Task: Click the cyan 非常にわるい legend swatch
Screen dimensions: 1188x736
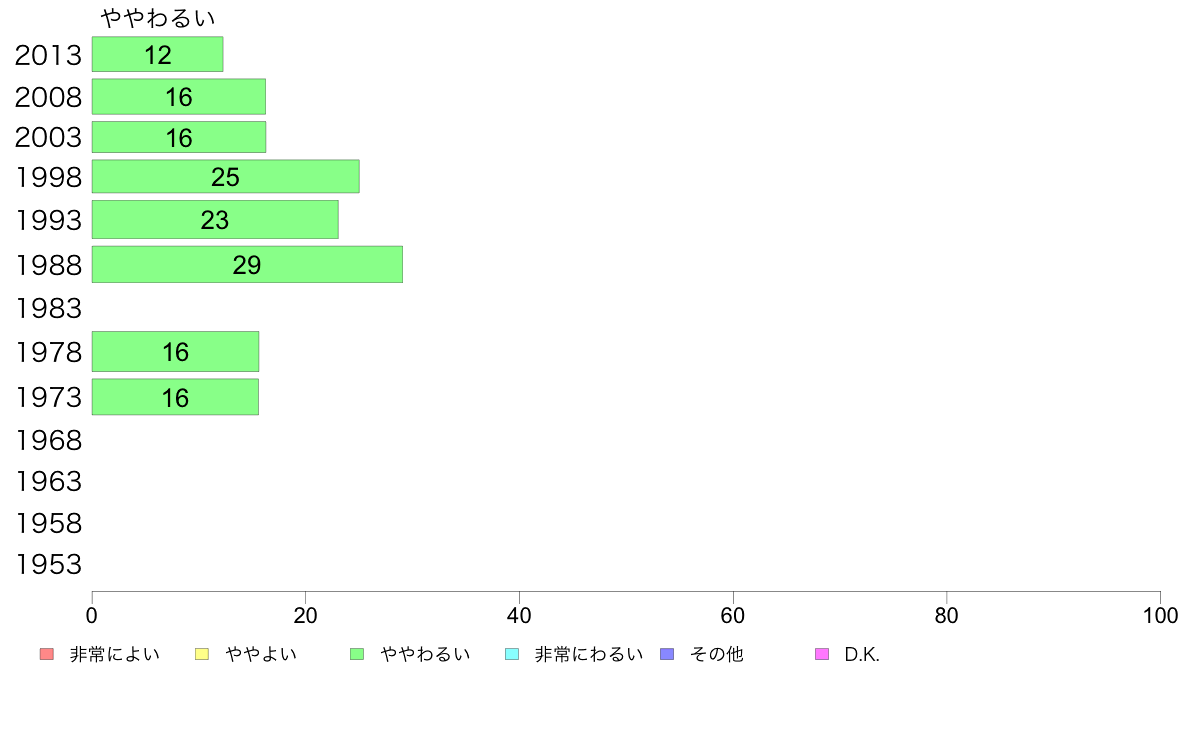Action: point(512,654)
